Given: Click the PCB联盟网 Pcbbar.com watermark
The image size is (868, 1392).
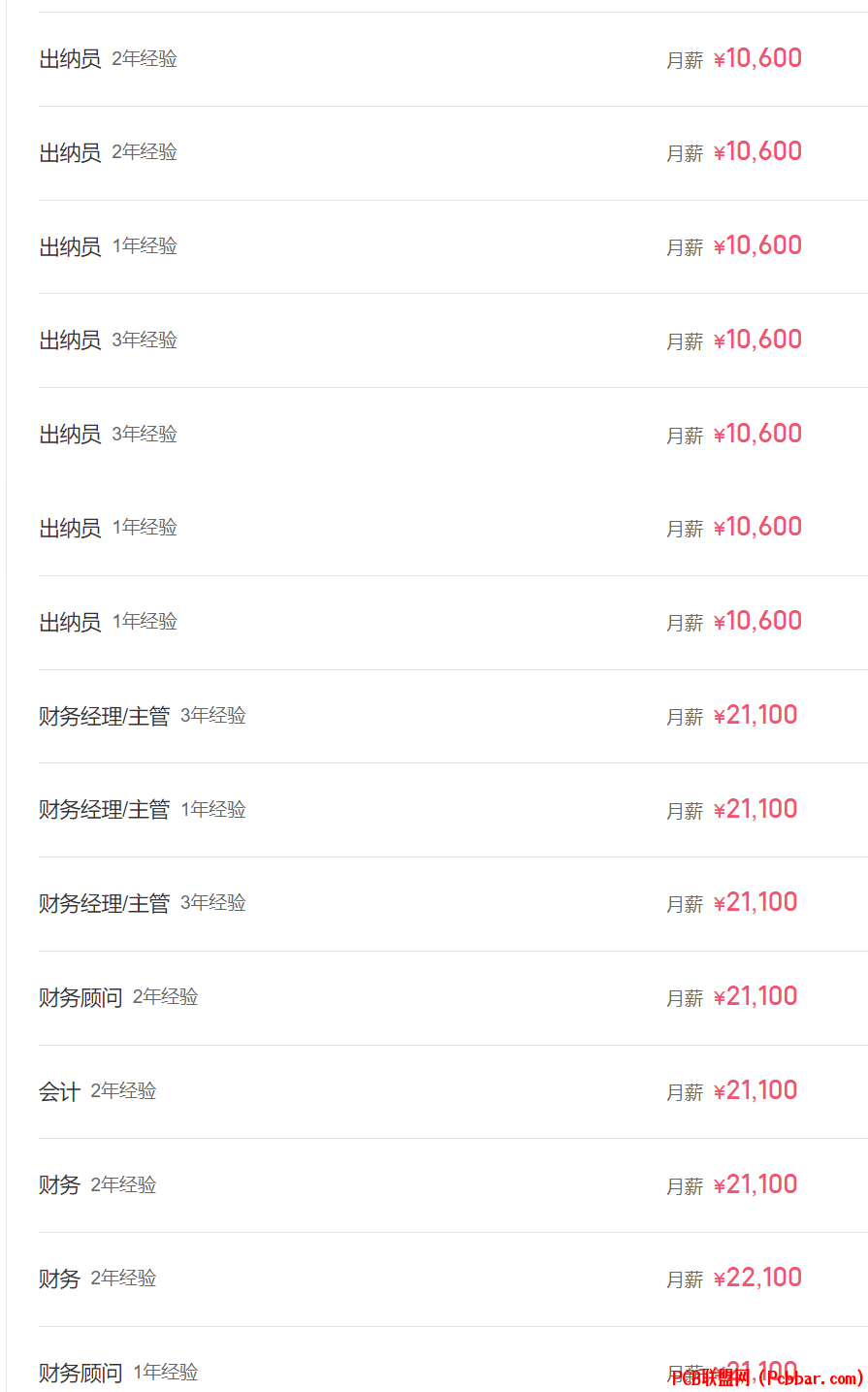Looking at the screenshot, I should point(766,1378).
